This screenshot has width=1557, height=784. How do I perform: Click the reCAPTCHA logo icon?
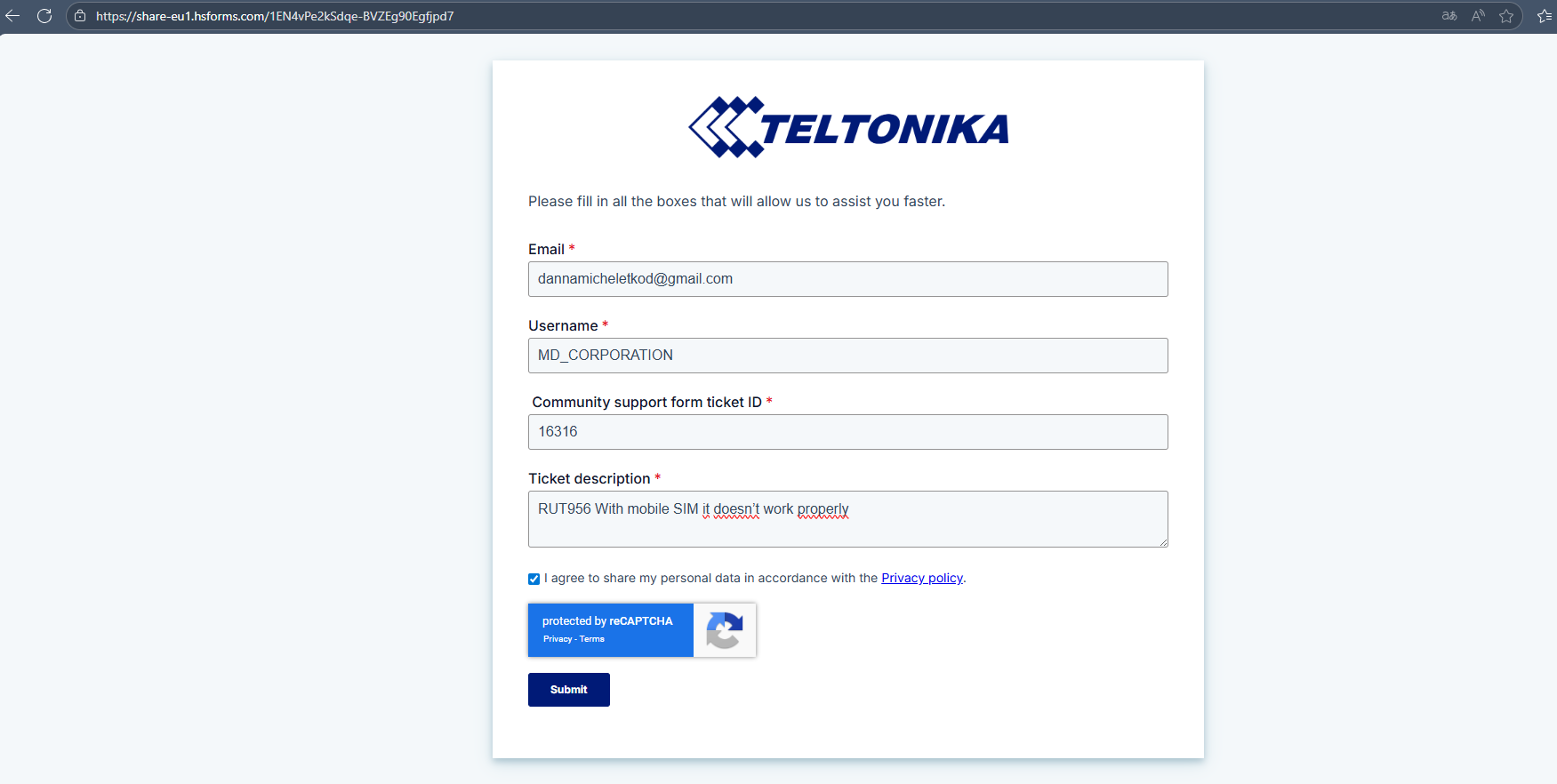pos(725,630)
